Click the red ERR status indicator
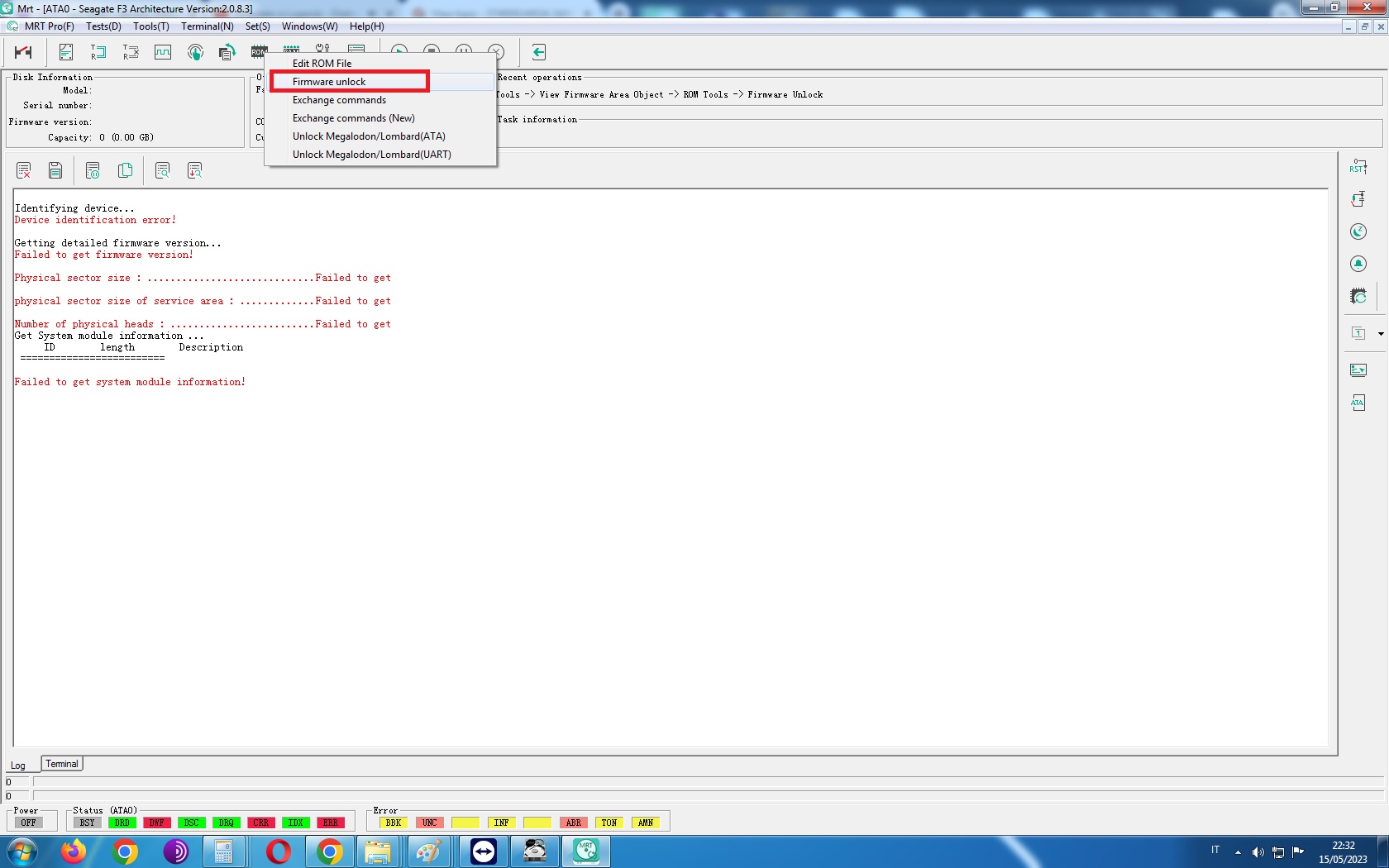This screenshot has width=1389, height=868. [x=330, y=823]
